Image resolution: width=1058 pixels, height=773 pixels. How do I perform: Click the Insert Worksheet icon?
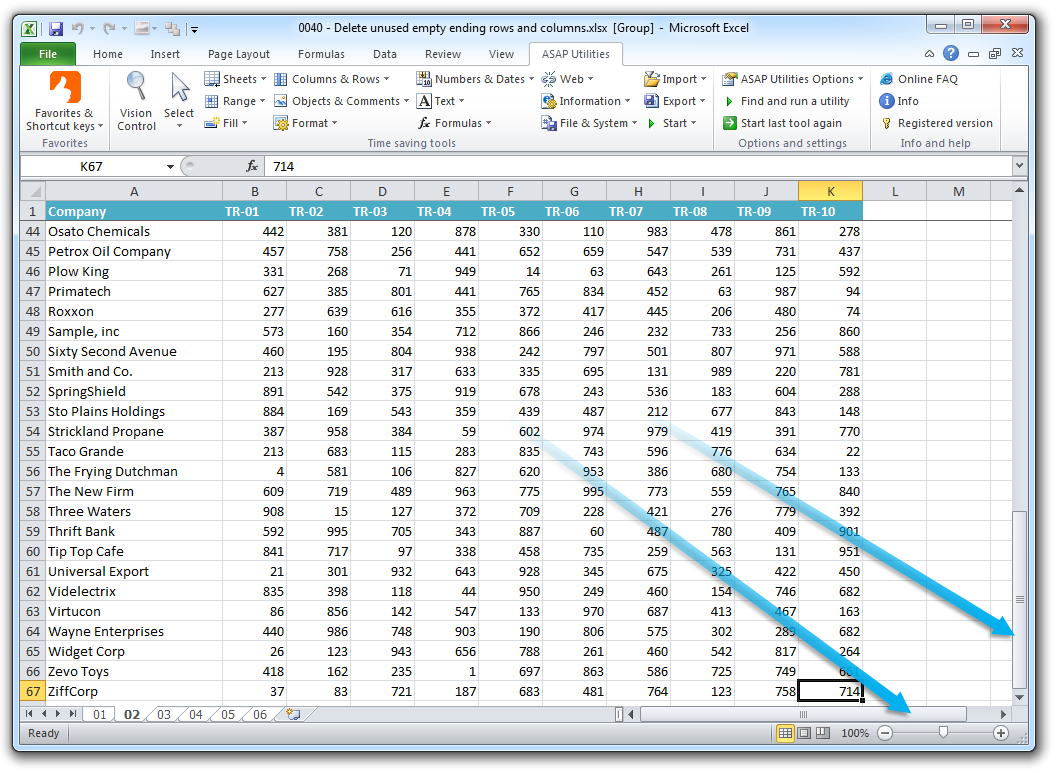click(x=293, y=714)
